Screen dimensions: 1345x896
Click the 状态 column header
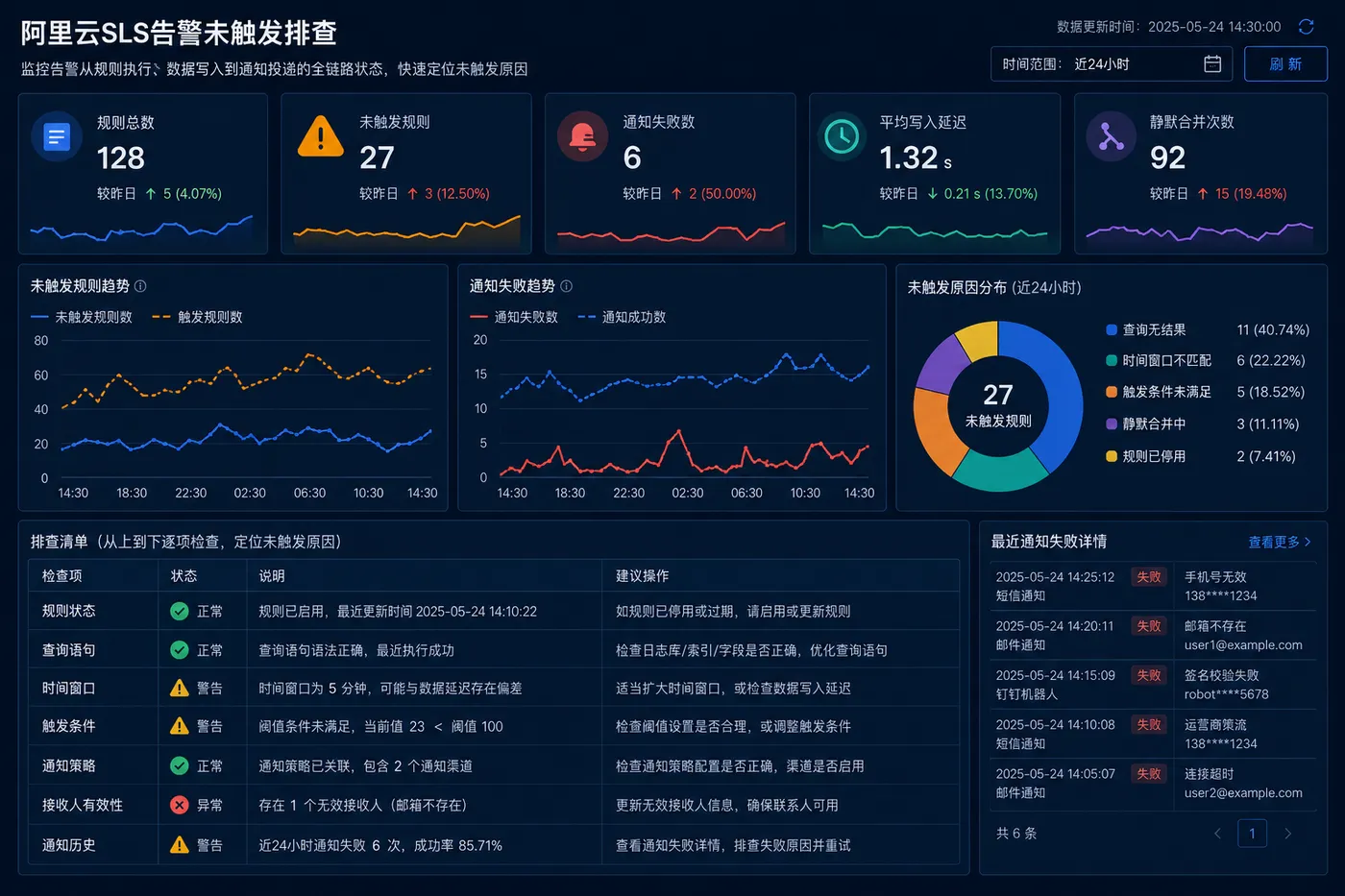183,575
